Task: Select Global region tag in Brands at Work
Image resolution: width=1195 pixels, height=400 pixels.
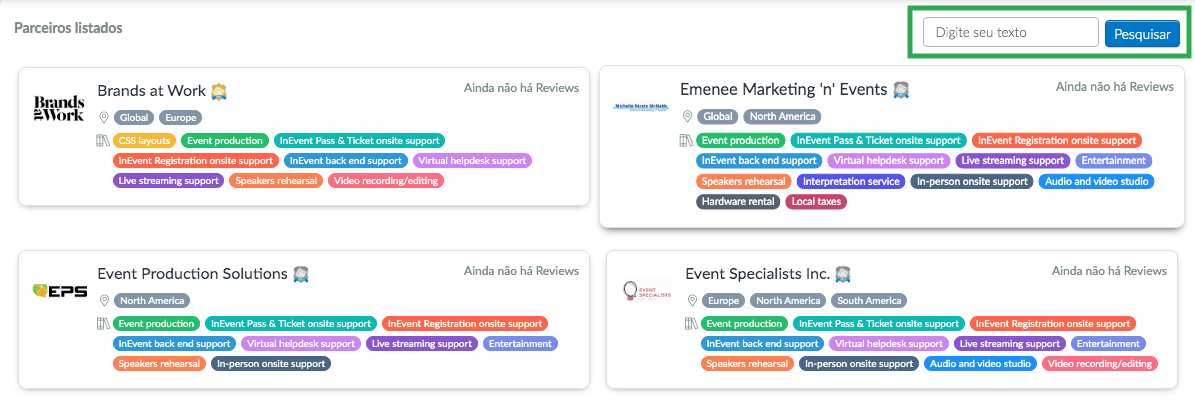Action: [x=135, y=118]
